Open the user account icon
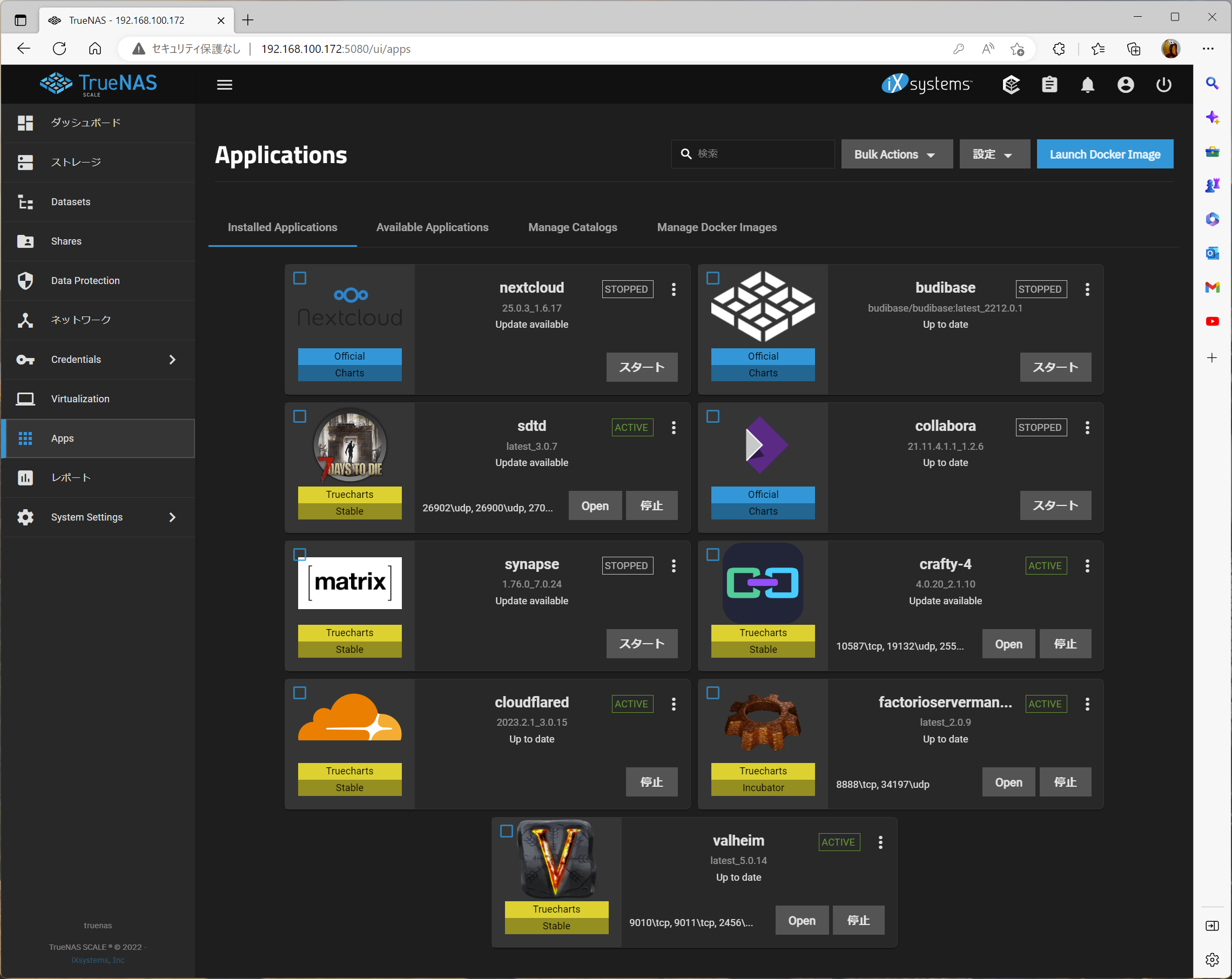 pyautogui.click(x=1125, y=84)
